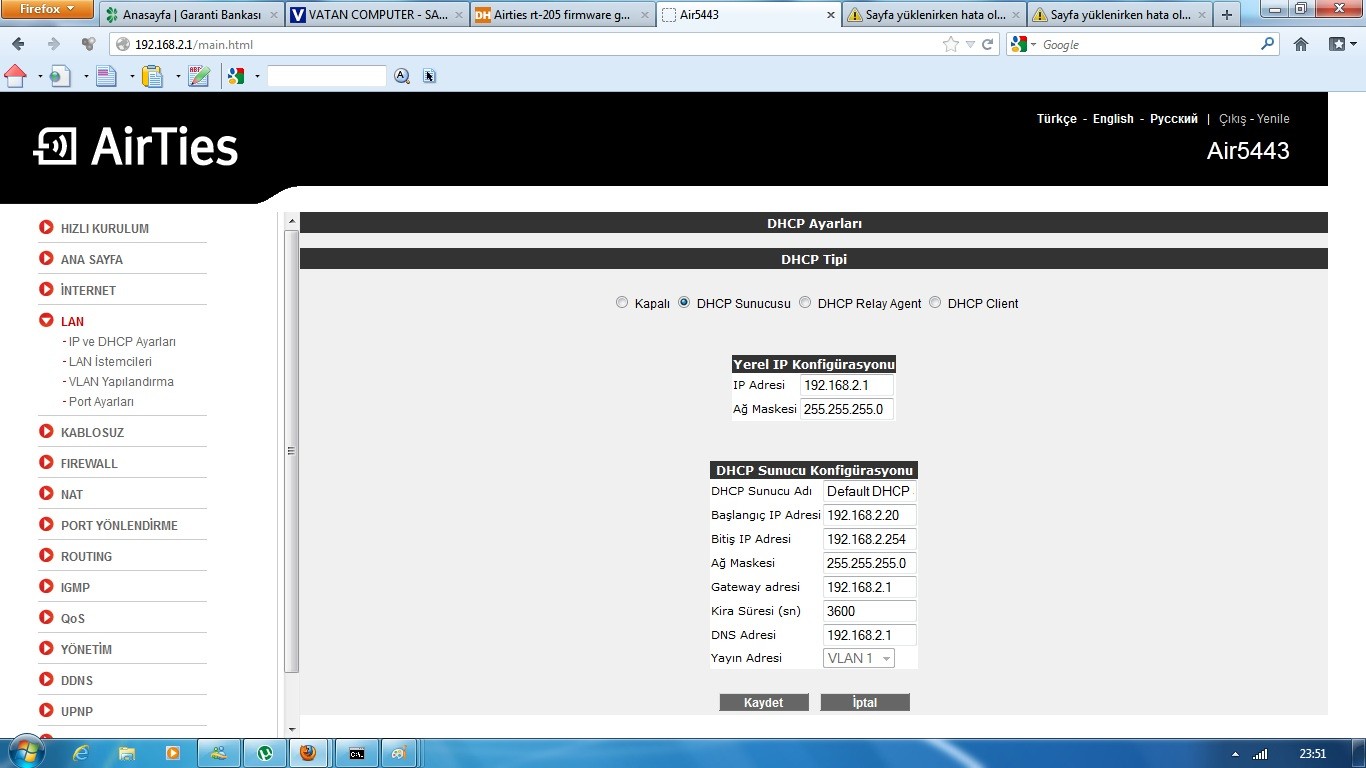Select the DHCP Relay Agent radio button

click(805, 303)
